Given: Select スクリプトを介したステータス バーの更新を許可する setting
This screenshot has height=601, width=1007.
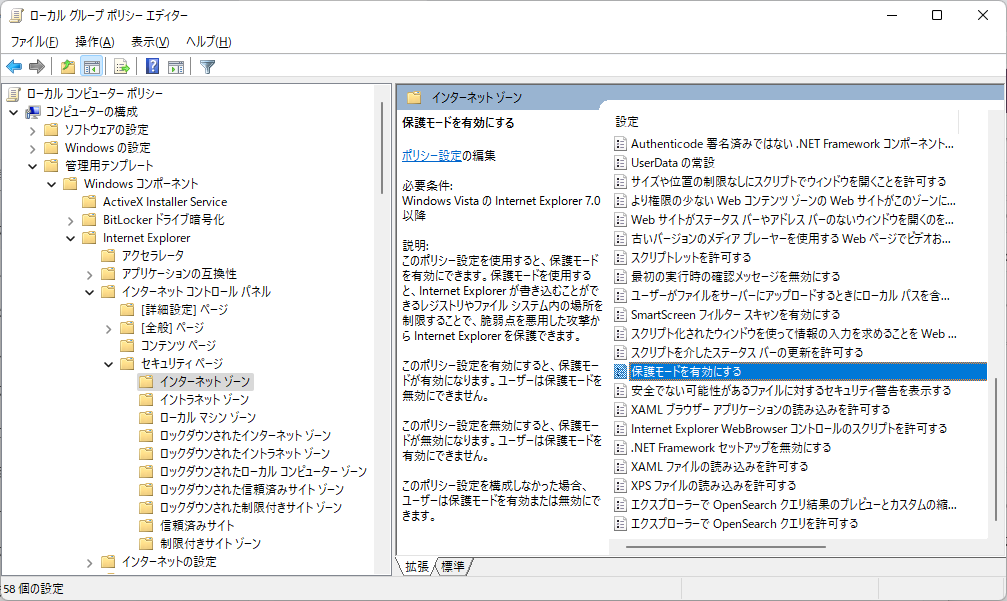Looking at the screenshot, I should [747, 353].
